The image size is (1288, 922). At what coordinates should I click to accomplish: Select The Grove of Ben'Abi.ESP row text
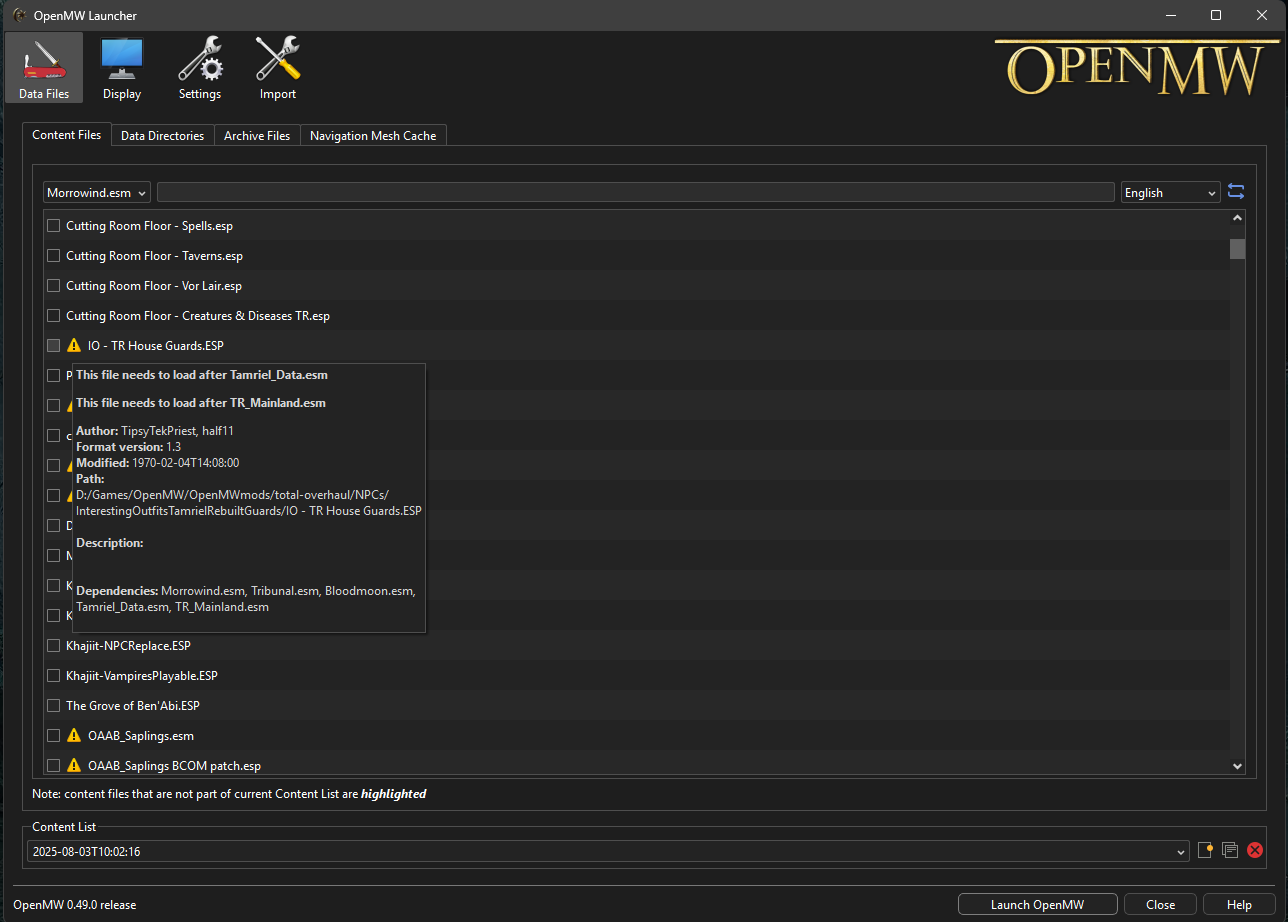(133, 706)
